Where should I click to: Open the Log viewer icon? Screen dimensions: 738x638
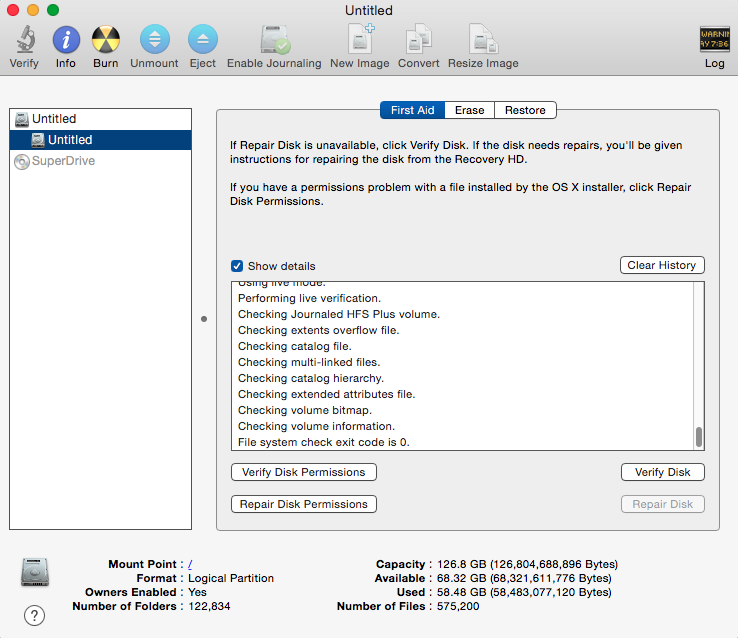[714, 40]
